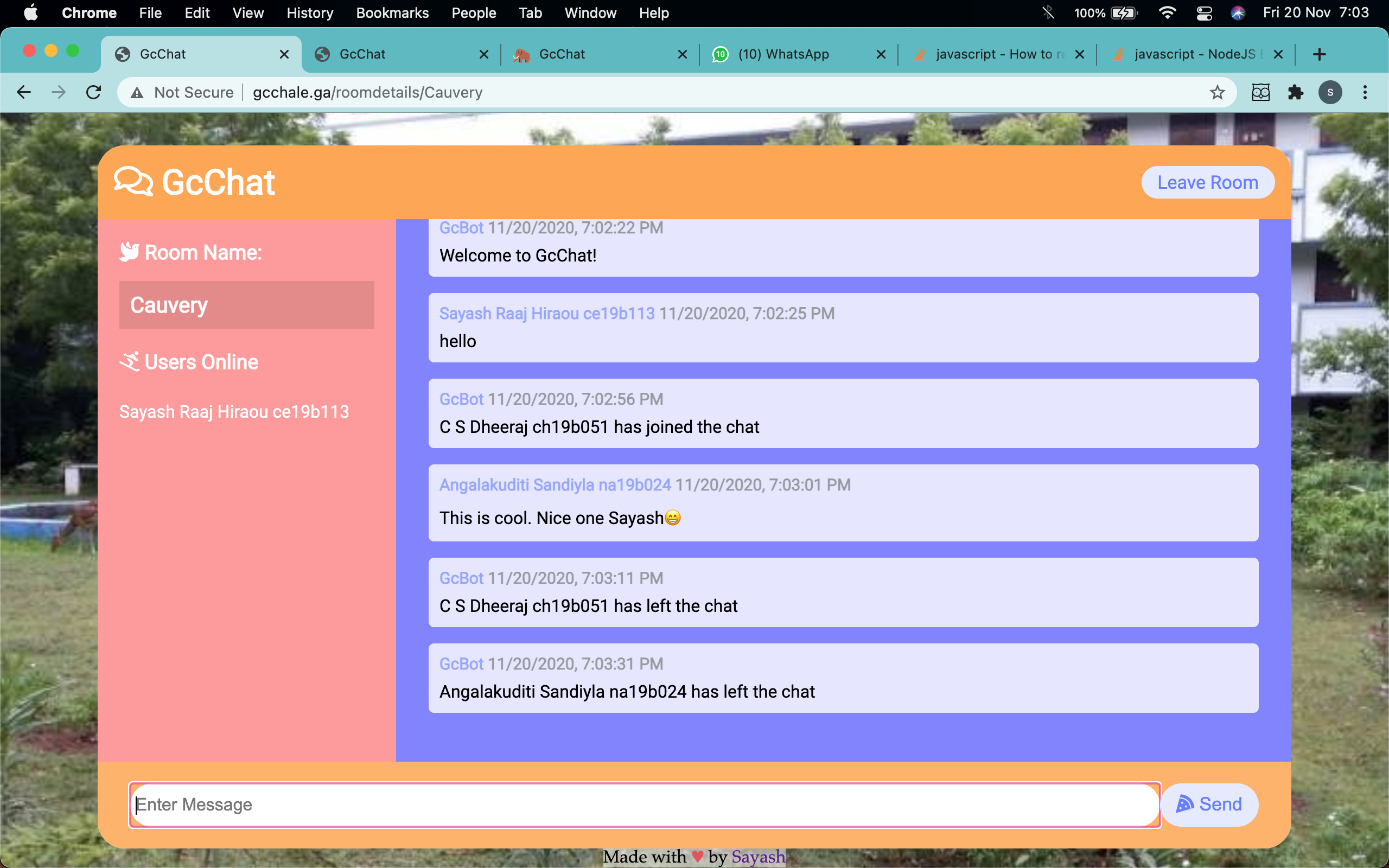Open macOS Control Center toggles
Viewport: 1389px width, 868px height.
1204,12
